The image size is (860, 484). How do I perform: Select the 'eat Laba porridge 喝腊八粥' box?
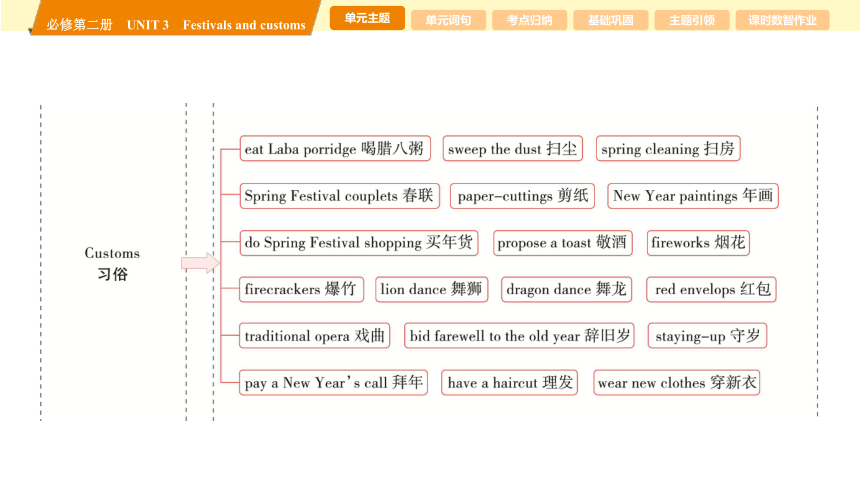tap(335, 149)
